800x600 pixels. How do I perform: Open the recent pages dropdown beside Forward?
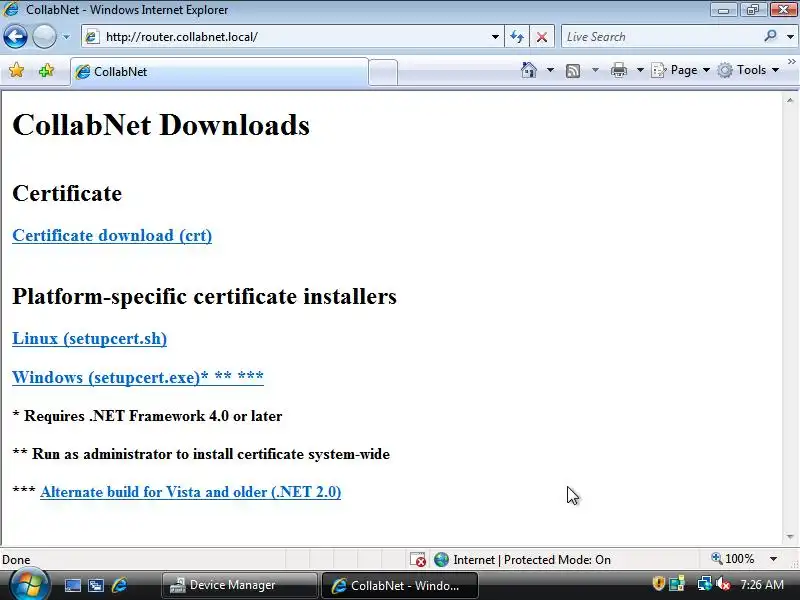coord(66,37)
